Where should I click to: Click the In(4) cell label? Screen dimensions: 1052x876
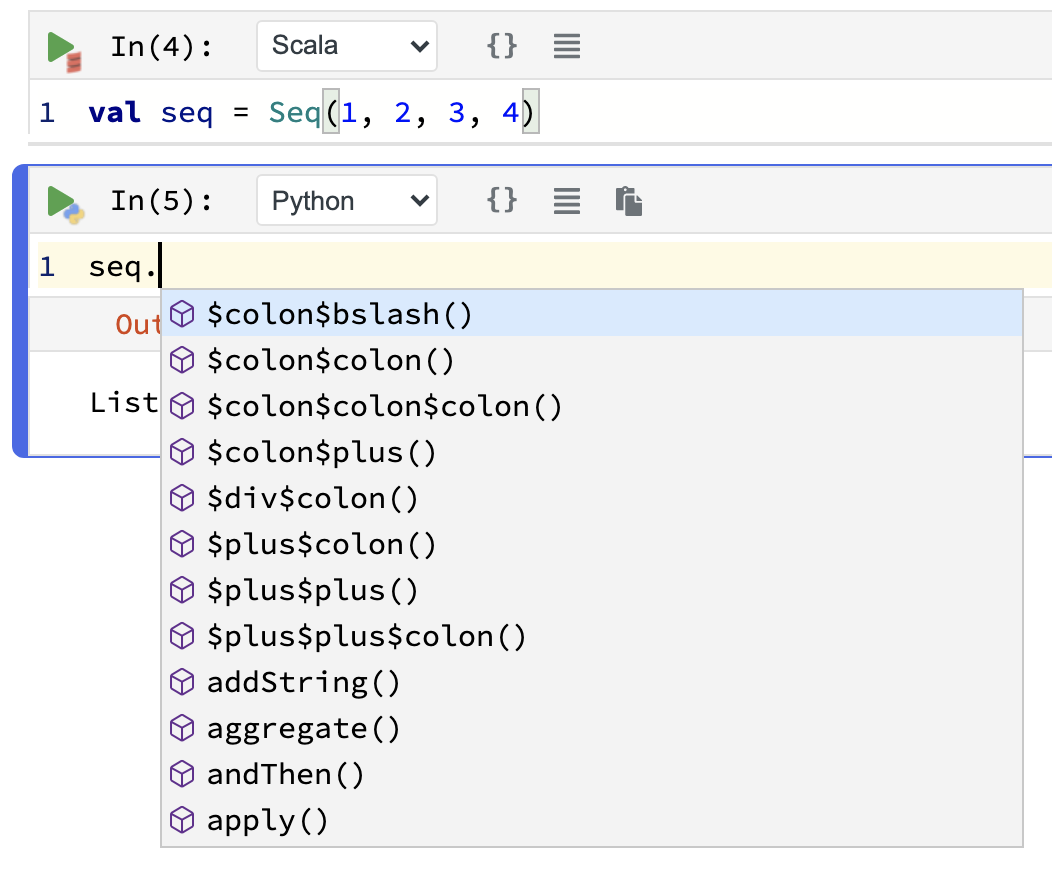pos(160,45)
